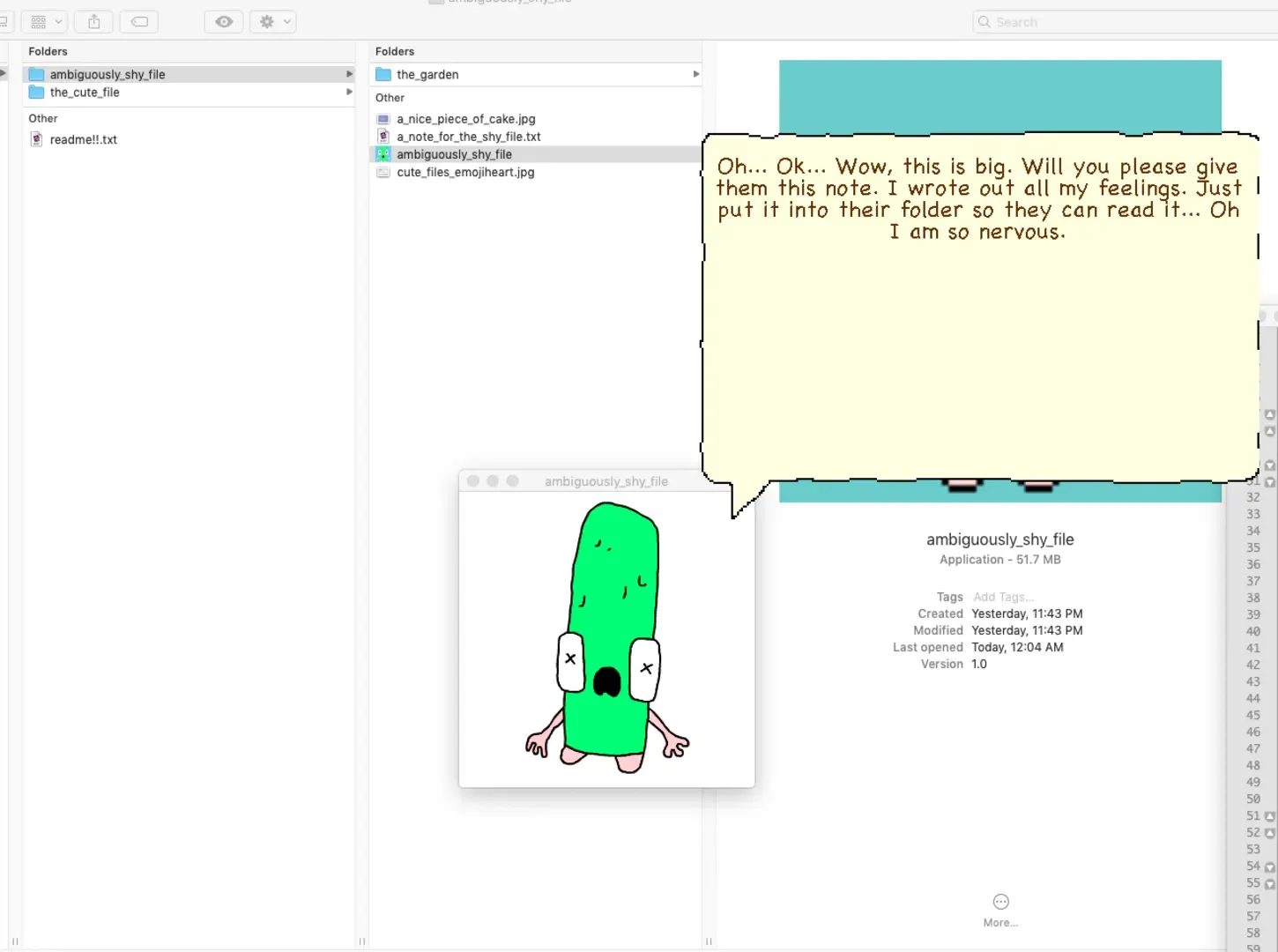The height and width of the screenshot is (952, 1278).
Task: Open the gear Action menu
Action: point(272,22)
